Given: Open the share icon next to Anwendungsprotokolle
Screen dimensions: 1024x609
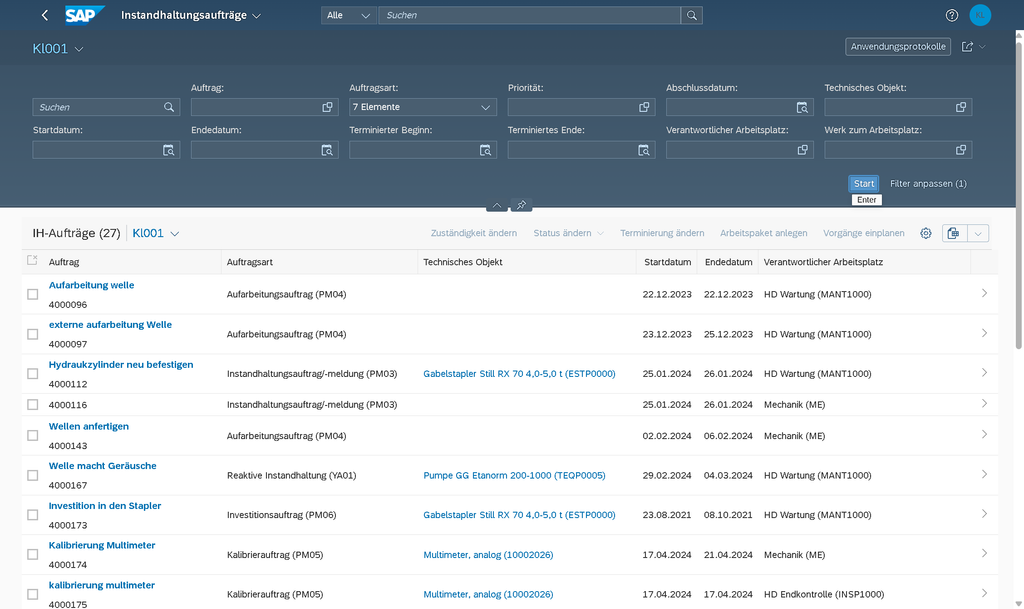Looking at the screenshot, I should coord(967,46).
